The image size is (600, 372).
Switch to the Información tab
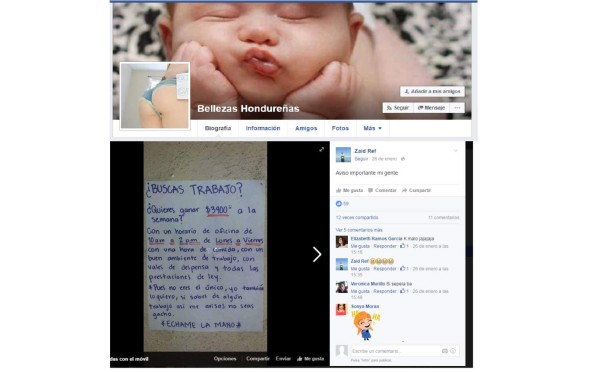pos(263,128)
